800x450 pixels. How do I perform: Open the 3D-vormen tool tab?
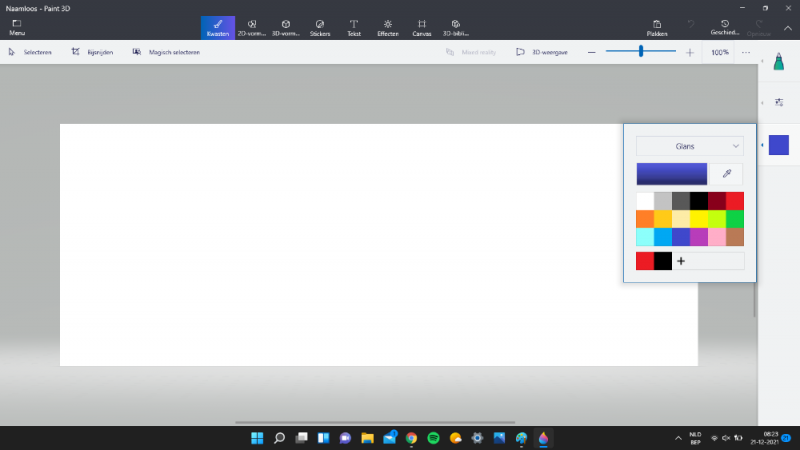pos(286,27)
